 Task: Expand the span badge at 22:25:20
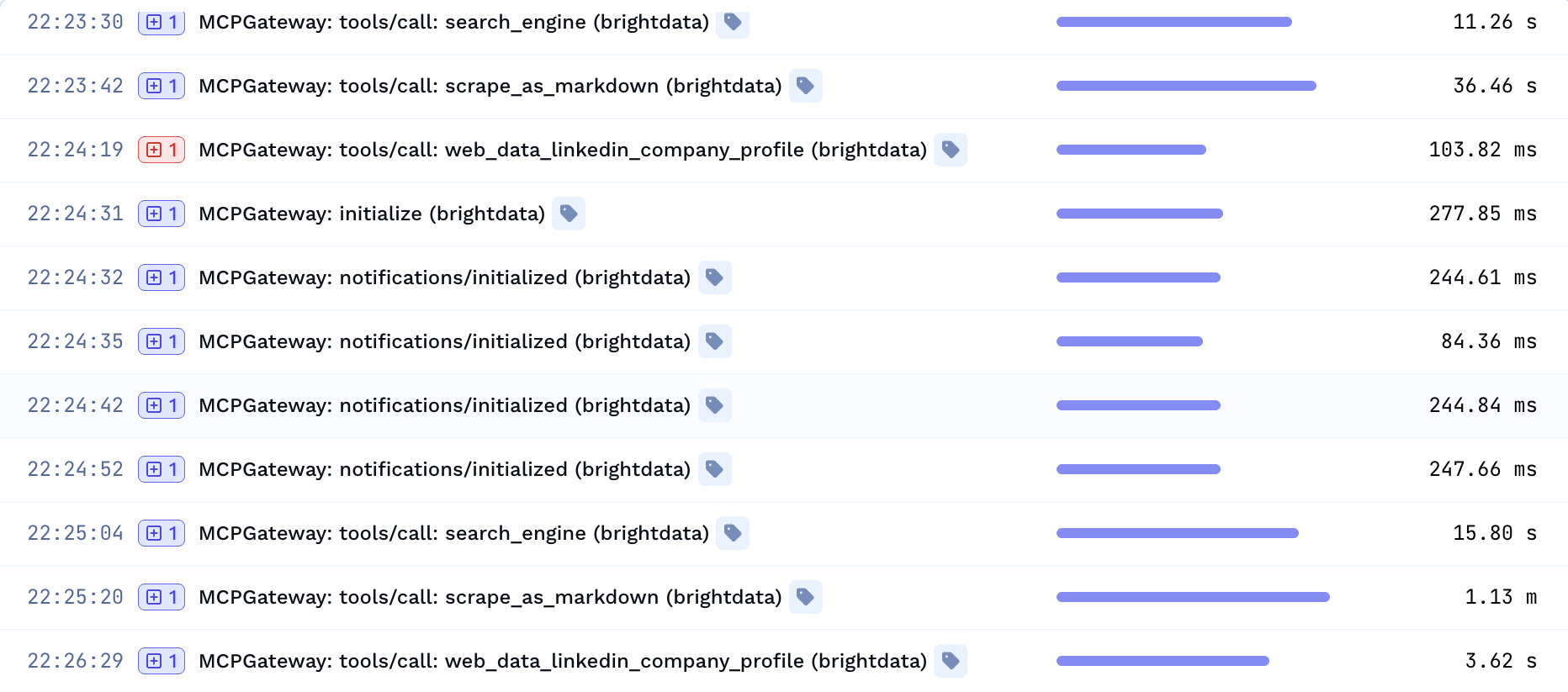coord(162,597)
